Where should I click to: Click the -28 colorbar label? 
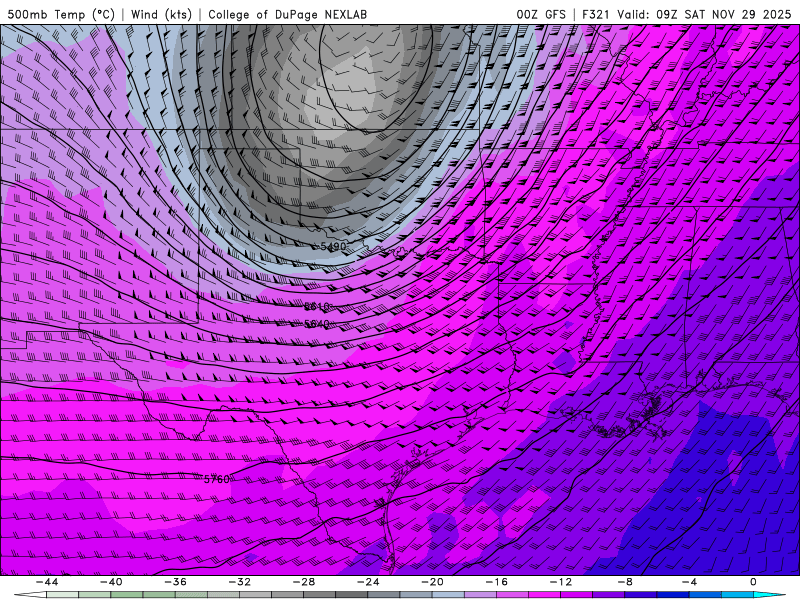304,582
